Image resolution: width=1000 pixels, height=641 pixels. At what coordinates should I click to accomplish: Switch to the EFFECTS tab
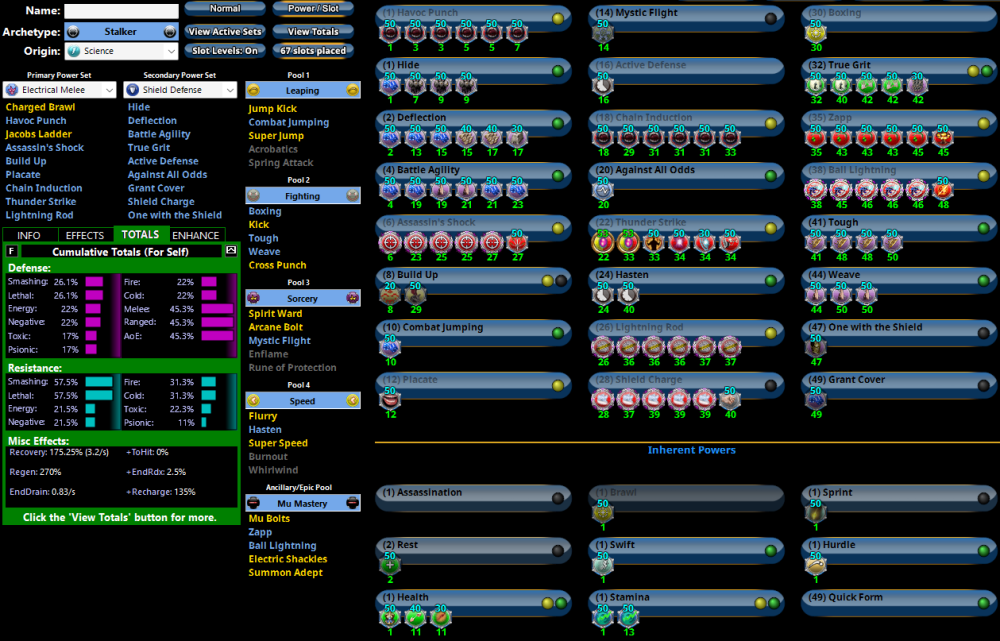pyautogui.click(x=85, y=235)
